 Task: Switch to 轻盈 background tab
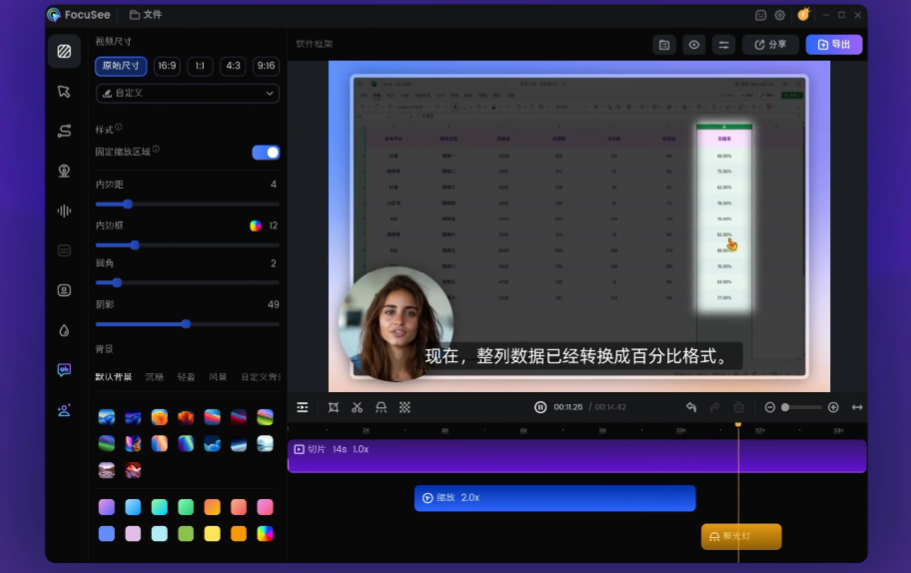point(186,377)
